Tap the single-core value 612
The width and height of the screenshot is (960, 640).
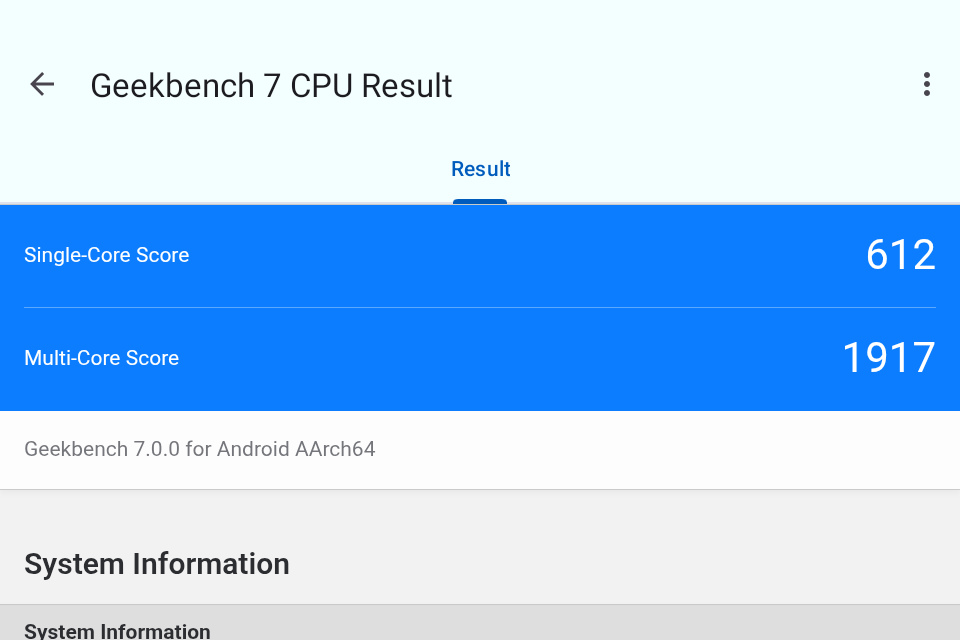click(901, 255)
